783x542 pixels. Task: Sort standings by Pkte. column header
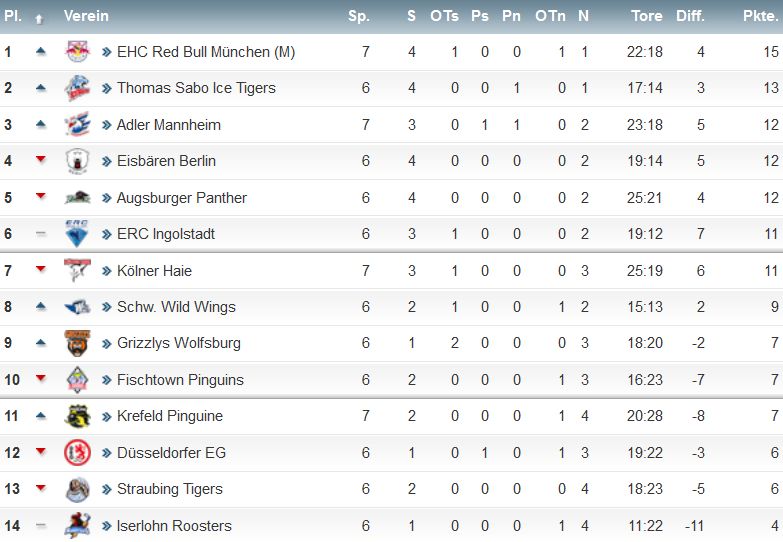pyautogui.click(x=761, y=16)
